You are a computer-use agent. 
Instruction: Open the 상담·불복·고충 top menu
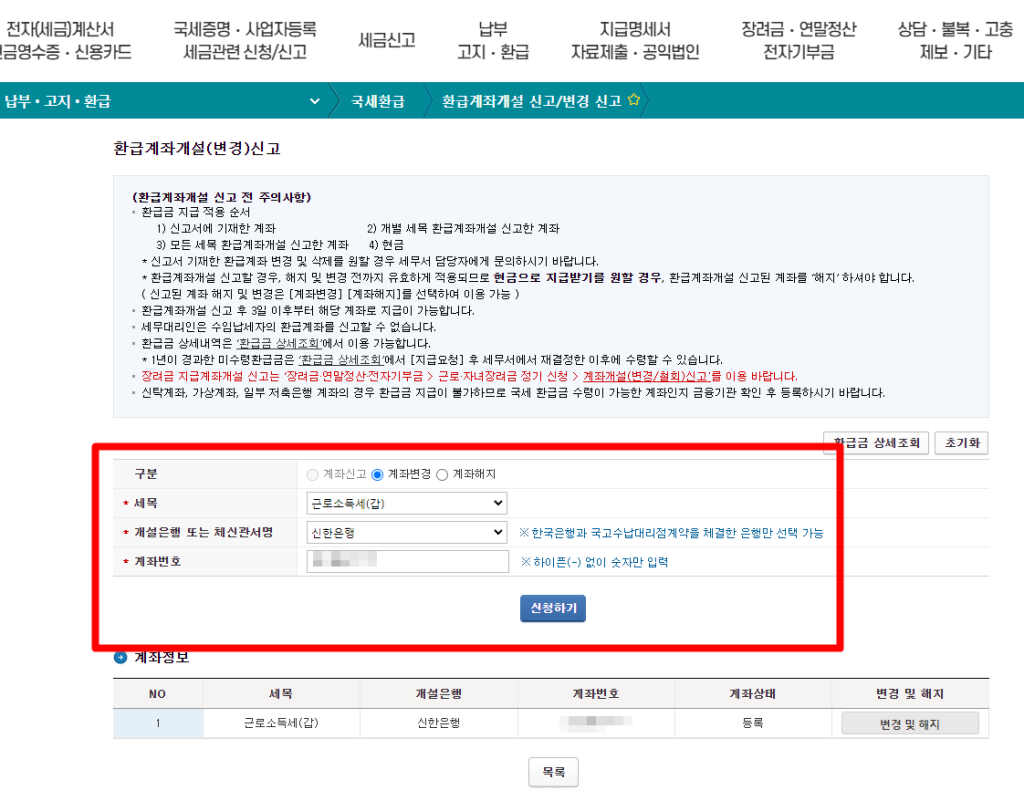tap(955, 40)
